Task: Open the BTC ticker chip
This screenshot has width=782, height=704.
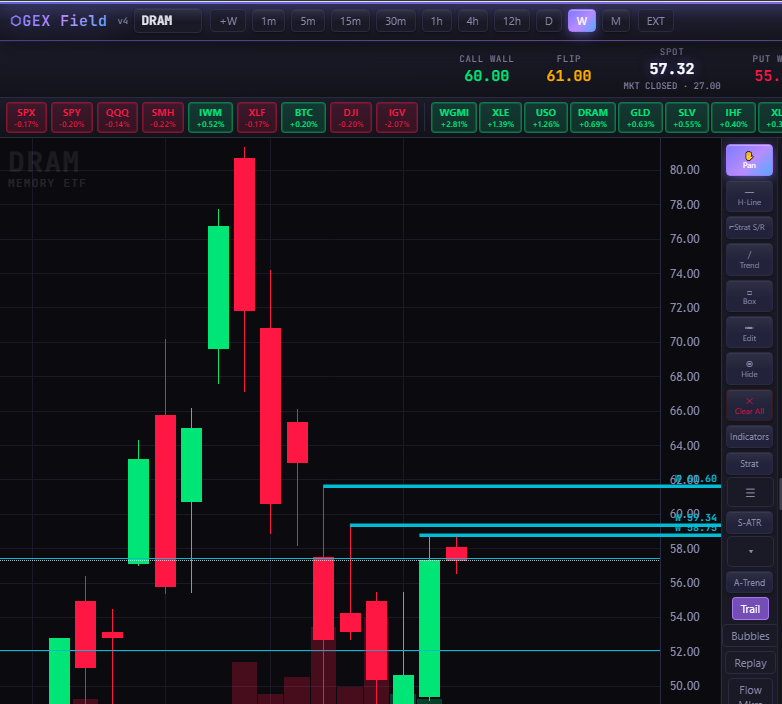Action: point(303,118)
